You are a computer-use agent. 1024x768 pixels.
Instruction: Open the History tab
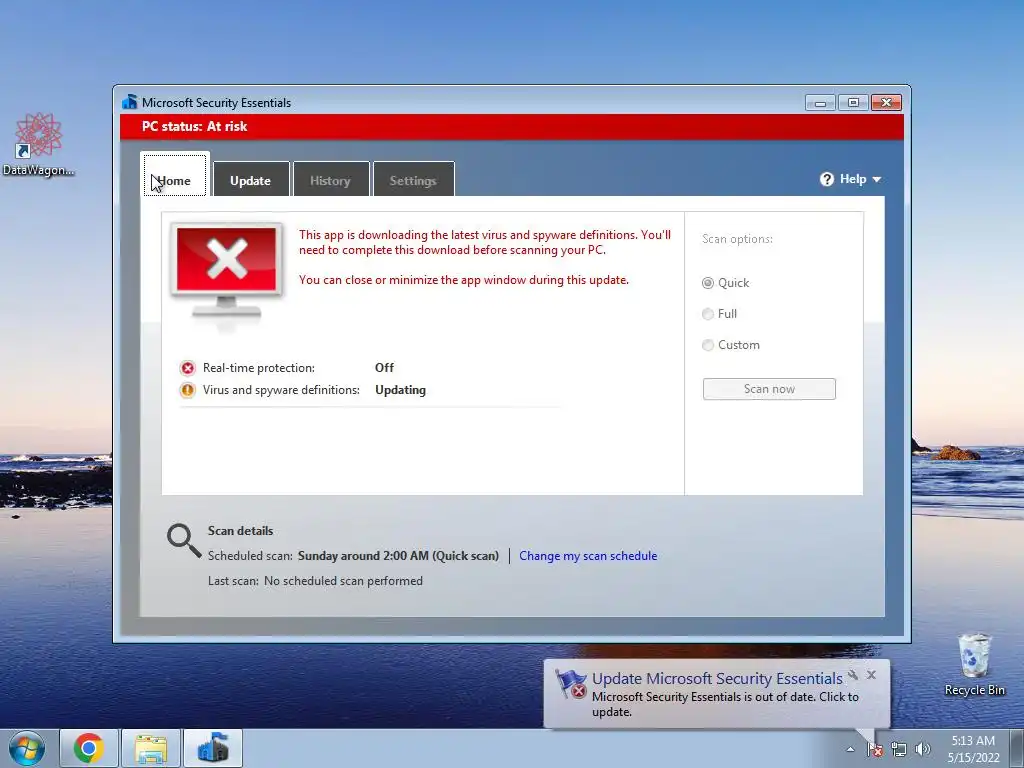pos(330,179)
